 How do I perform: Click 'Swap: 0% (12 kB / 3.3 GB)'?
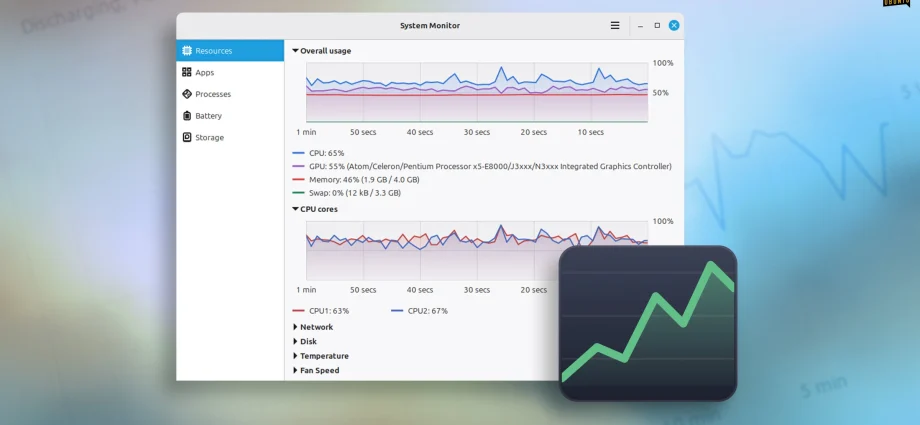pyautogui.click(x=355, y=193)
